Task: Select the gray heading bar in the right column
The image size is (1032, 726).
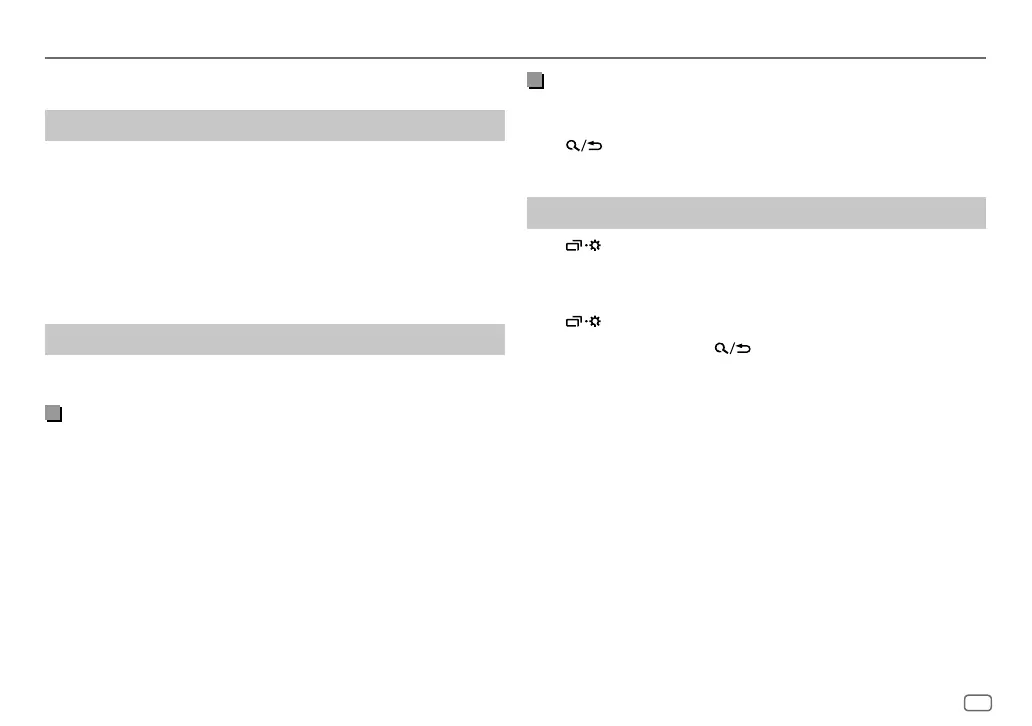Action: pos(756,213)
